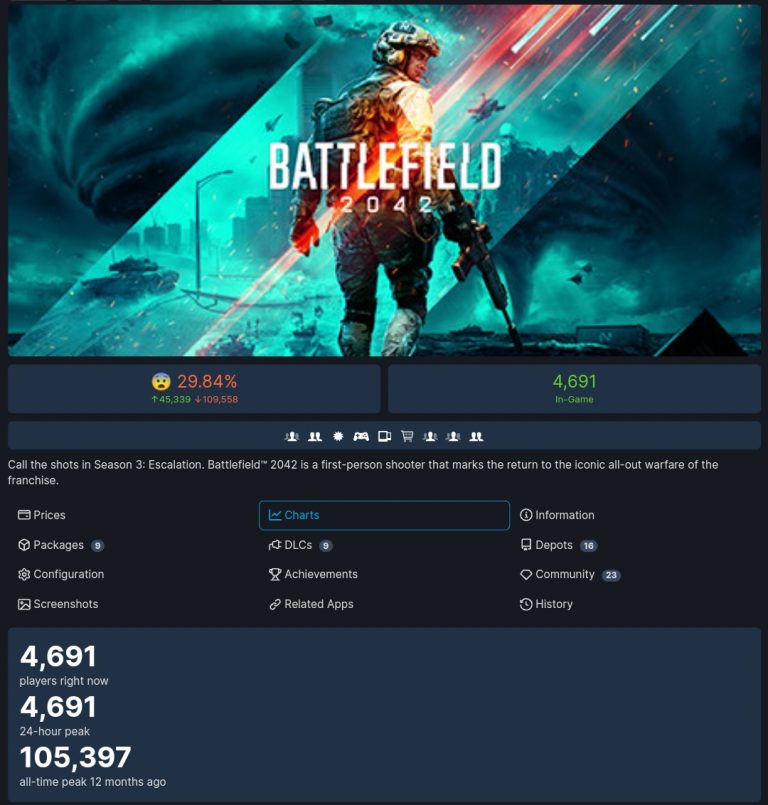This screenshot has height=805, width=768.
Task: Click the green In-Game player count box
Action: [x=574, y=389]
